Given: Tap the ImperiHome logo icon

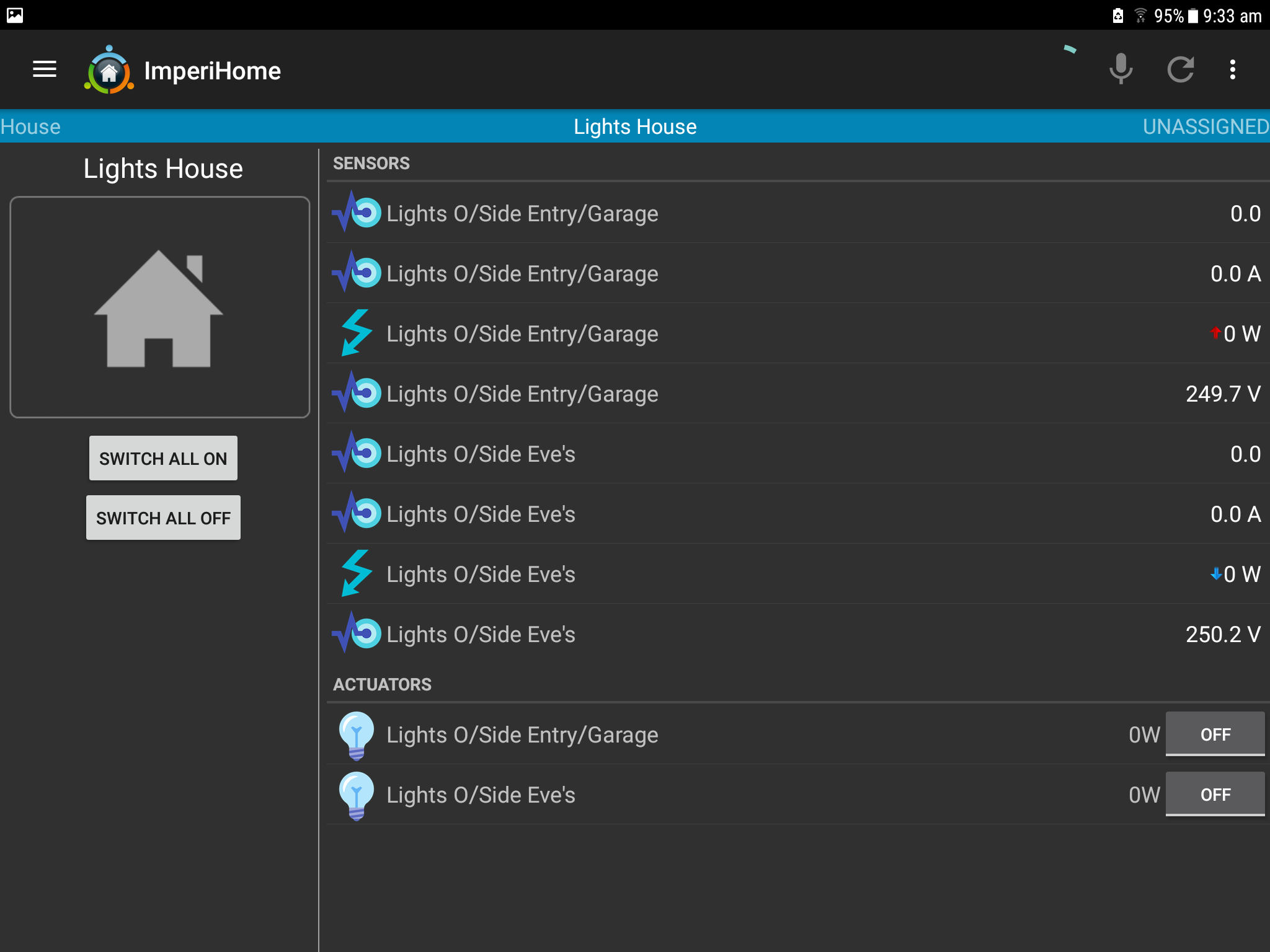Looking at the screenshot, I should (109, 71).
